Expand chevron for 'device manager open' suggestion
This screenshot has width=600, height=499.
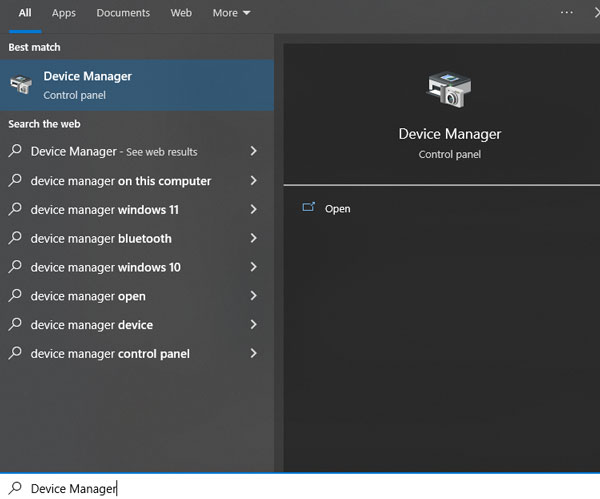pos(253,295)
